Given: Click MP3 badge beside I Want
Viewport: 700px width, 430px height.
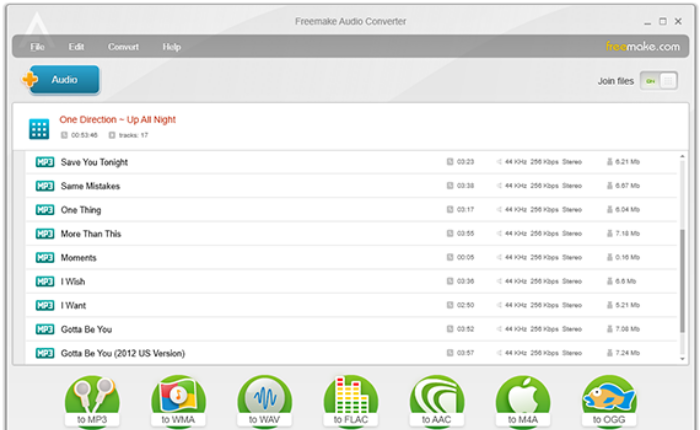Looking at the screenshot, I should pos(45,305).
